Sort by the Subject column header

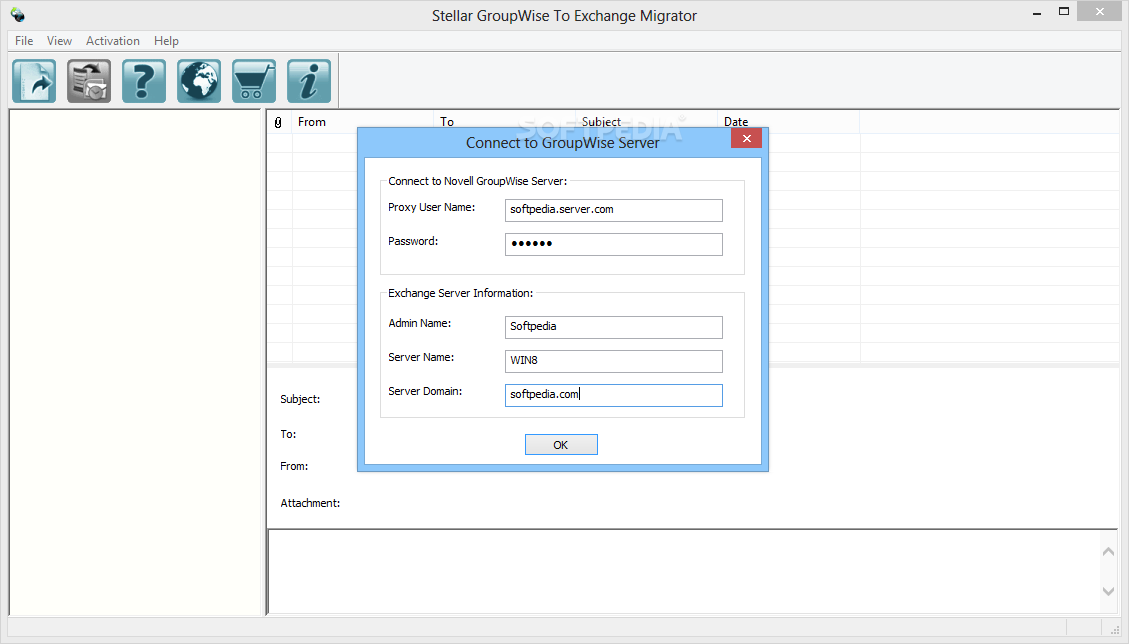(x=646, y=122)
